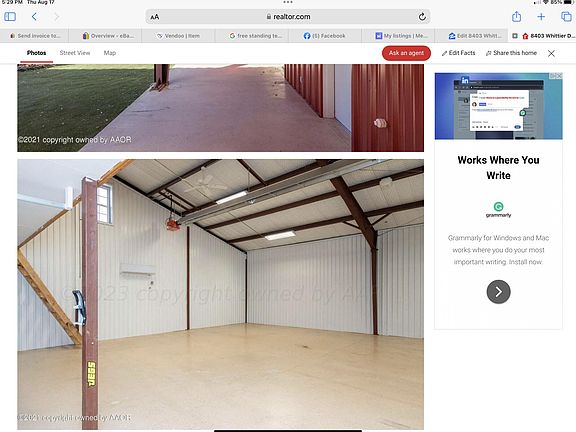Open the AA reader text size menu
The height and width of the screenshot is (432, 576).
coord(155,17)
